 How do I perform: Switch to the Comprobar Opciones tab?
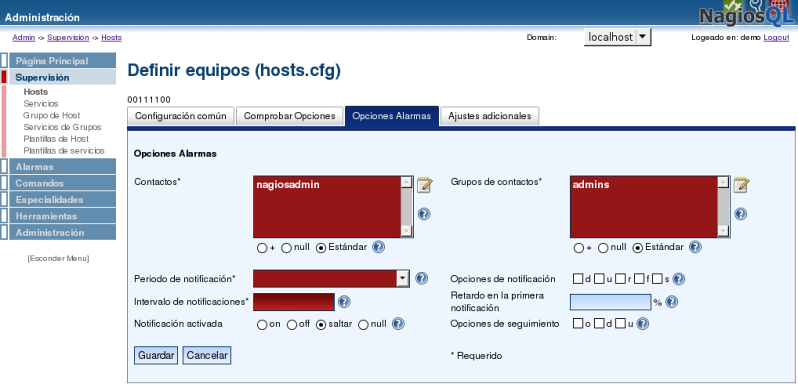[x=290, y=116]
